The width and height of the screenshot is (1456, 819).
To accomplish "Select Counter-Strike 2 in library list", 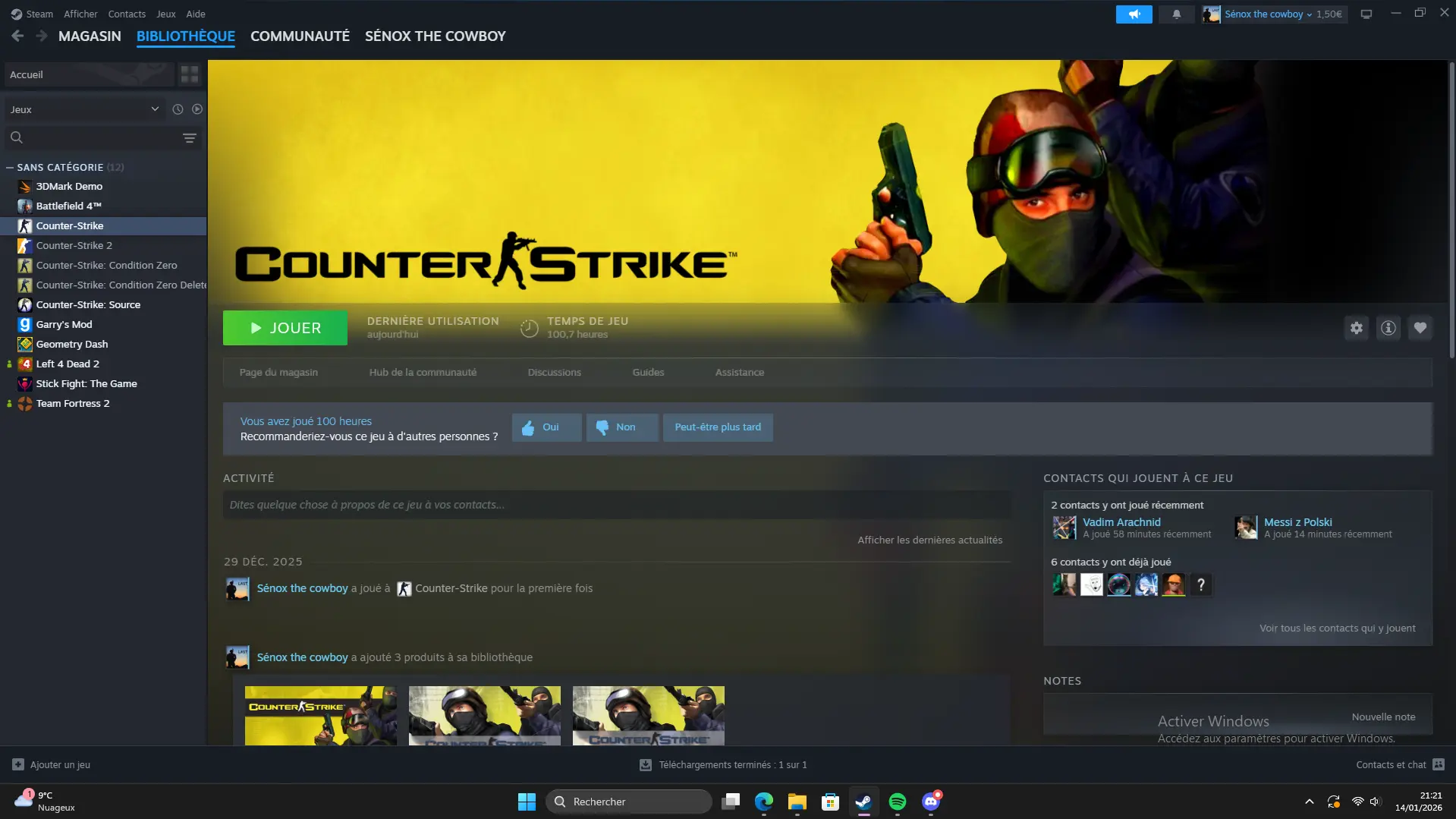I will 103,245.
